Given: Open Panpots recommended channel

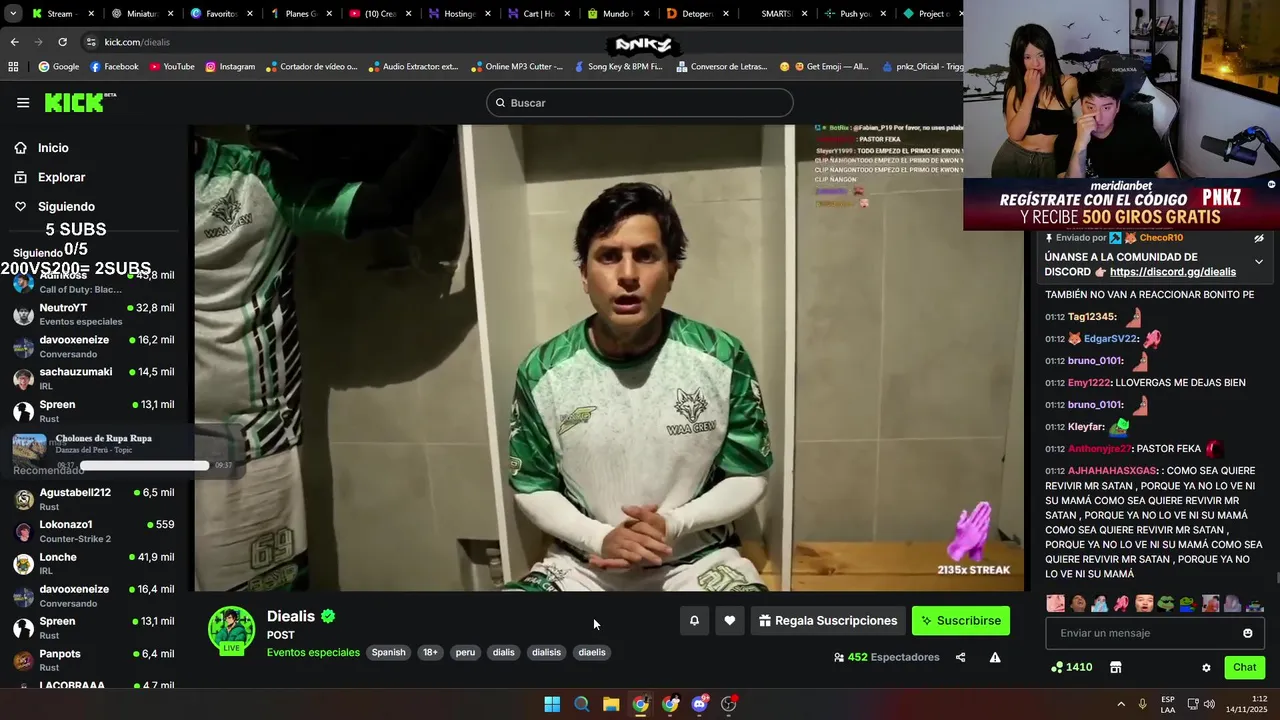Looking at the screenshot, I should [95, 660].
